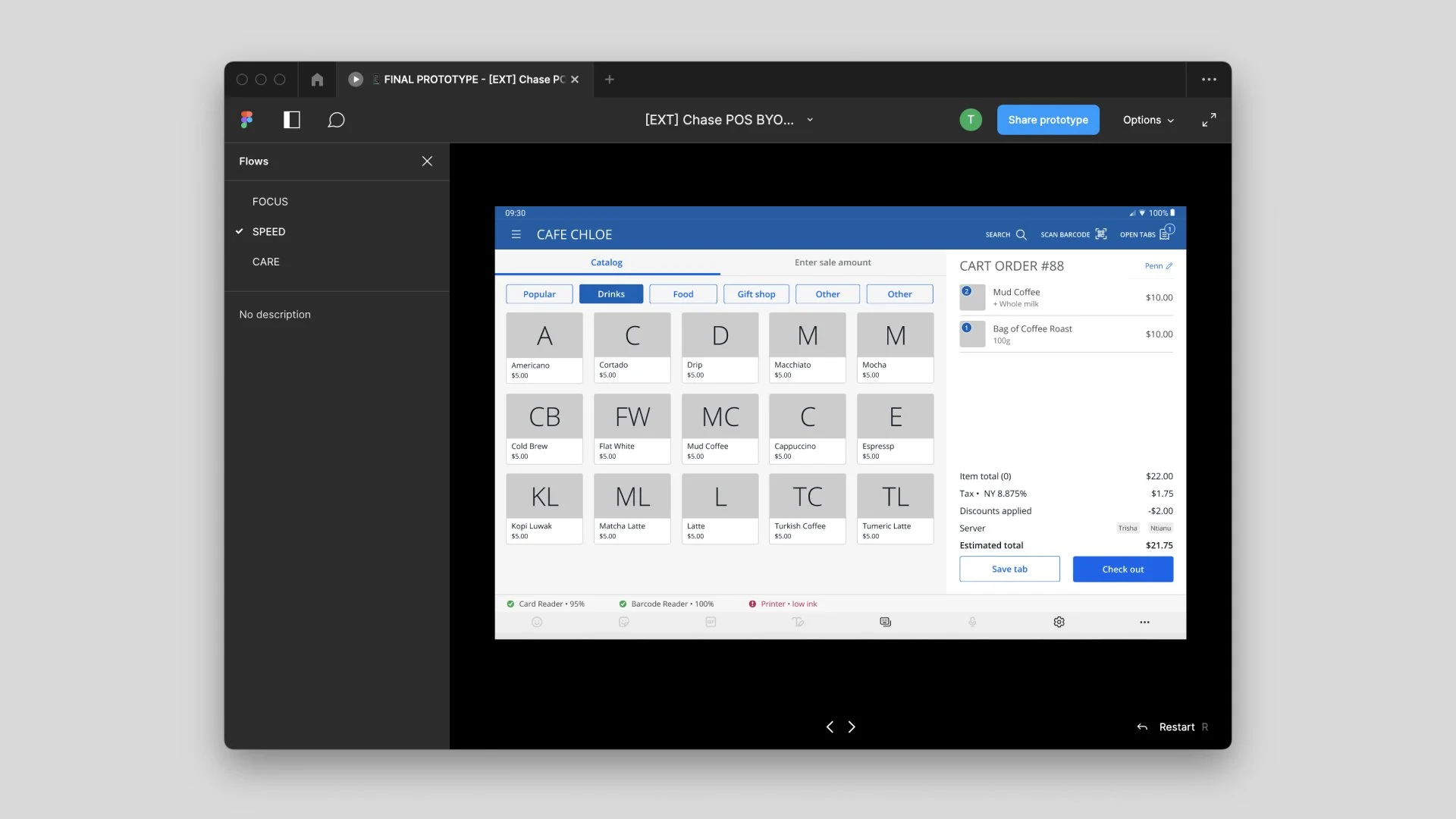The width and height of the screenshot is (1456, 819).
Task: Toggle the sidebar panel icon
Action: [291, 120]
